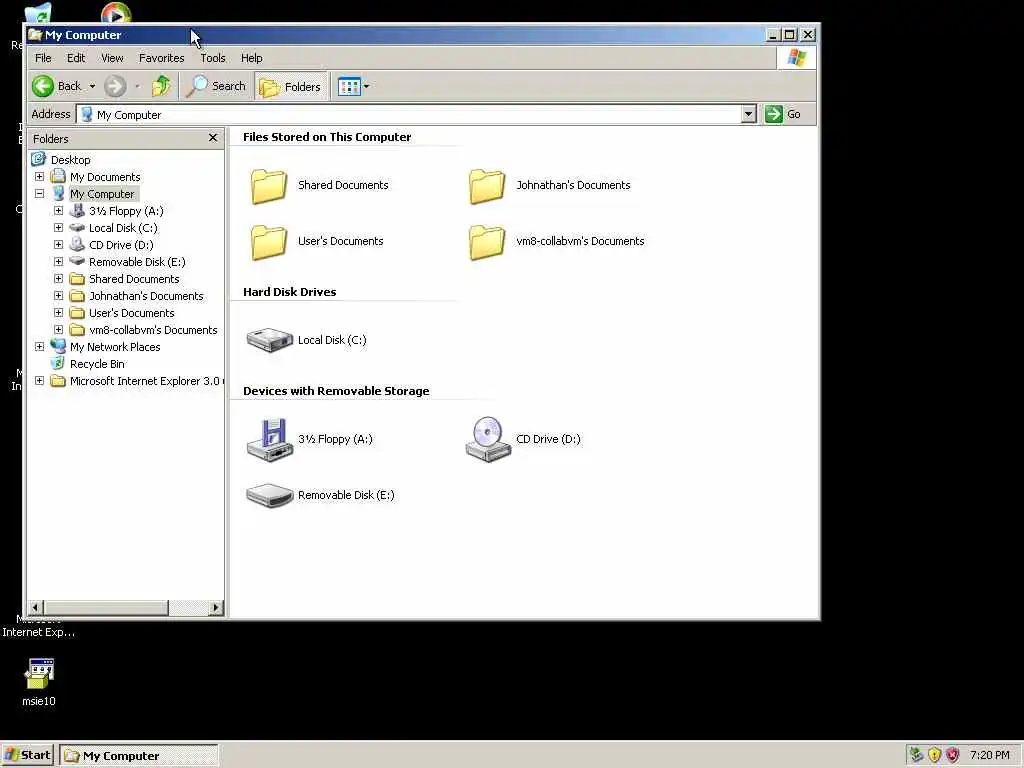Select vm8-collabvm's Documents in tree
Image resolution: width=1024 pixels, height=768 pixels.
[153, 330]
